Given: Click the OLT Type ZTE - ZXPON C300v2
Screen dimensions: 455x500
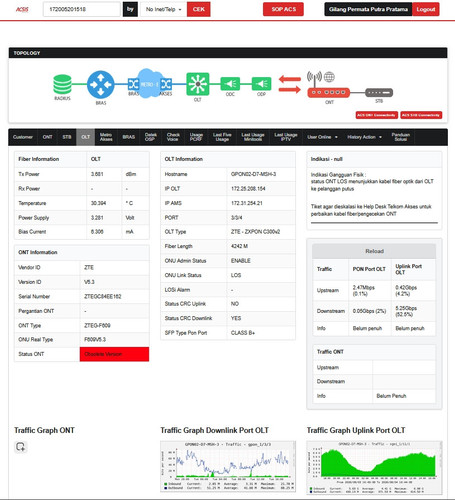Looking at the screenshot, I should click(x=255, y=232).
